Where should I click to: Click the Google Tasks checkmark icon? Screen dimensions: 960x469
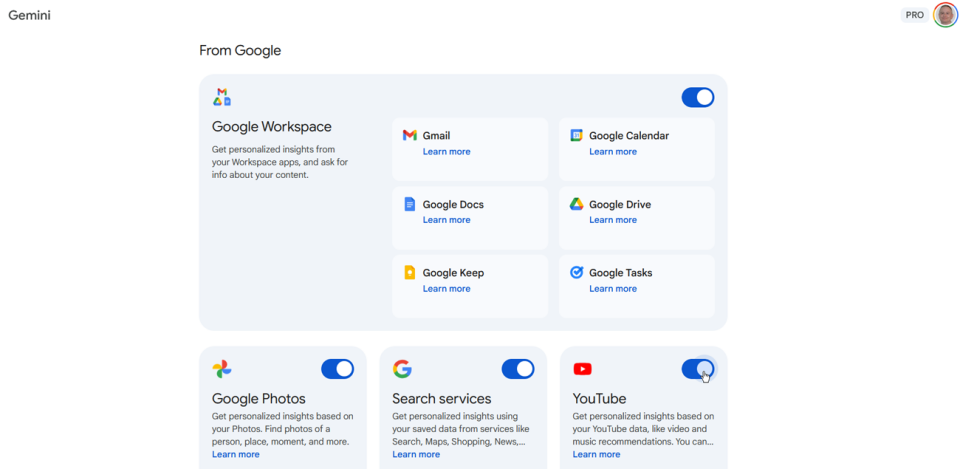click(576, 272)
